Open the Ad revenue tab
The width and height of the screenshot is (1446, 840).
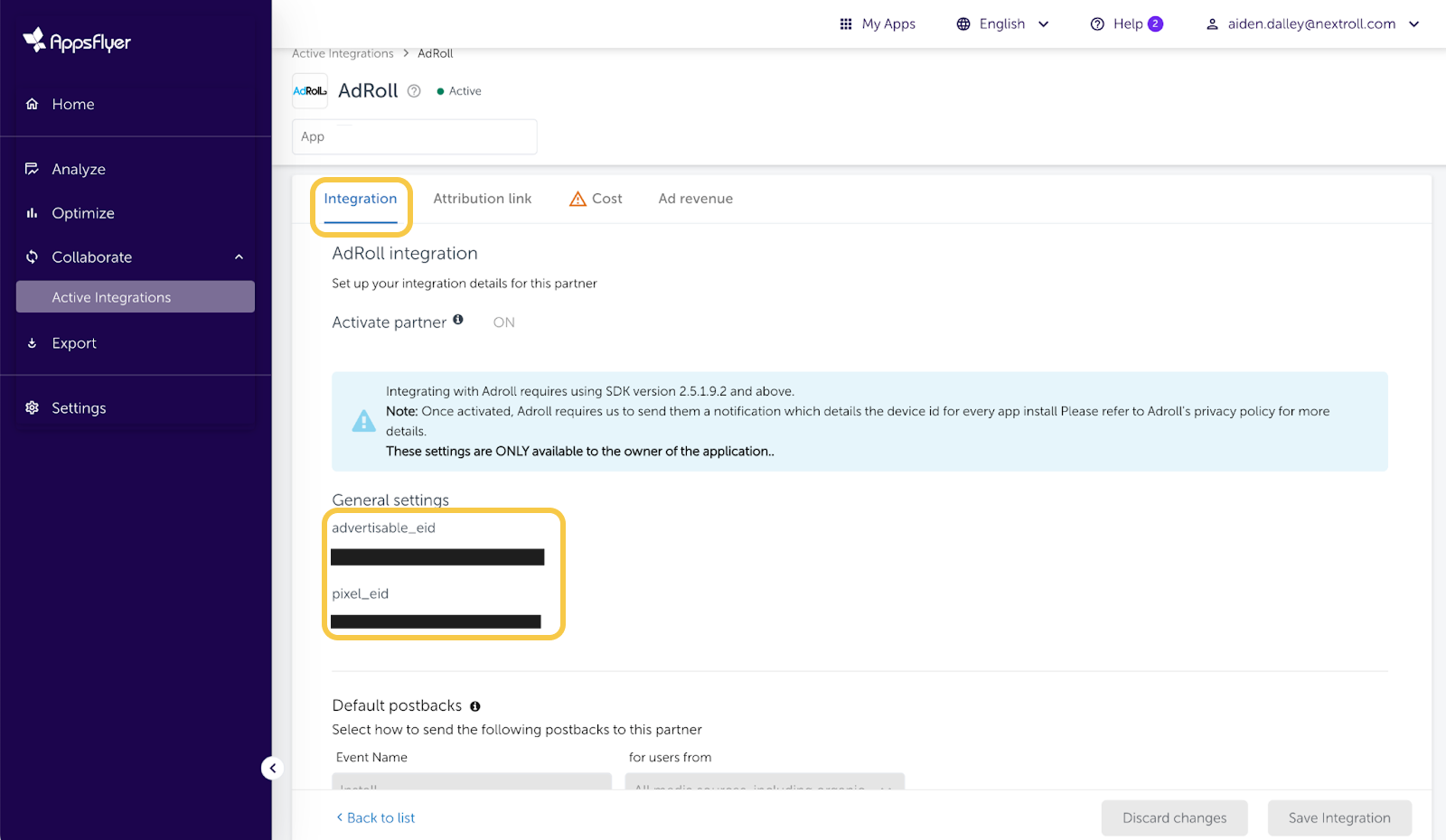coord(696,199)
